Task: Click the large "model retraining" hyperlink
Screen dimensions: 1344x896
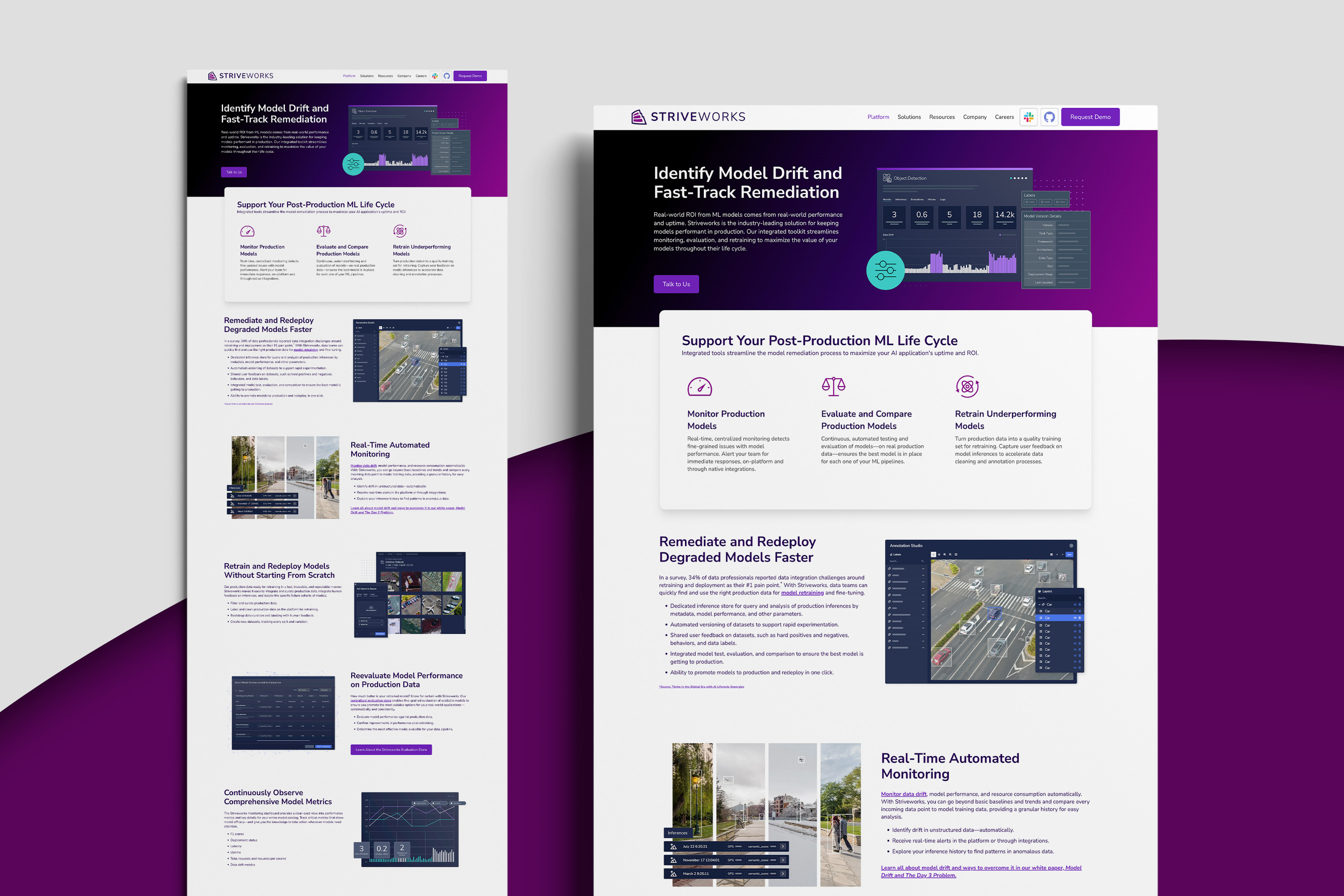Action: (x=802, y=593)
